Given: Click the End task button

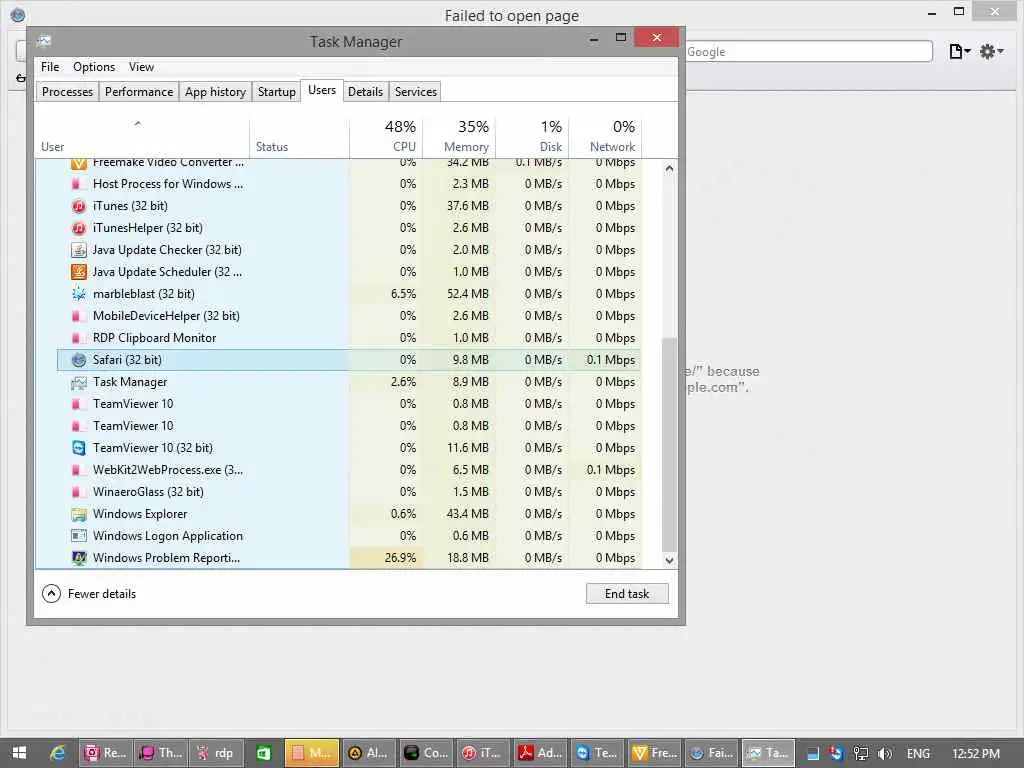Looking at the screenshot, I should coord(627,594).
